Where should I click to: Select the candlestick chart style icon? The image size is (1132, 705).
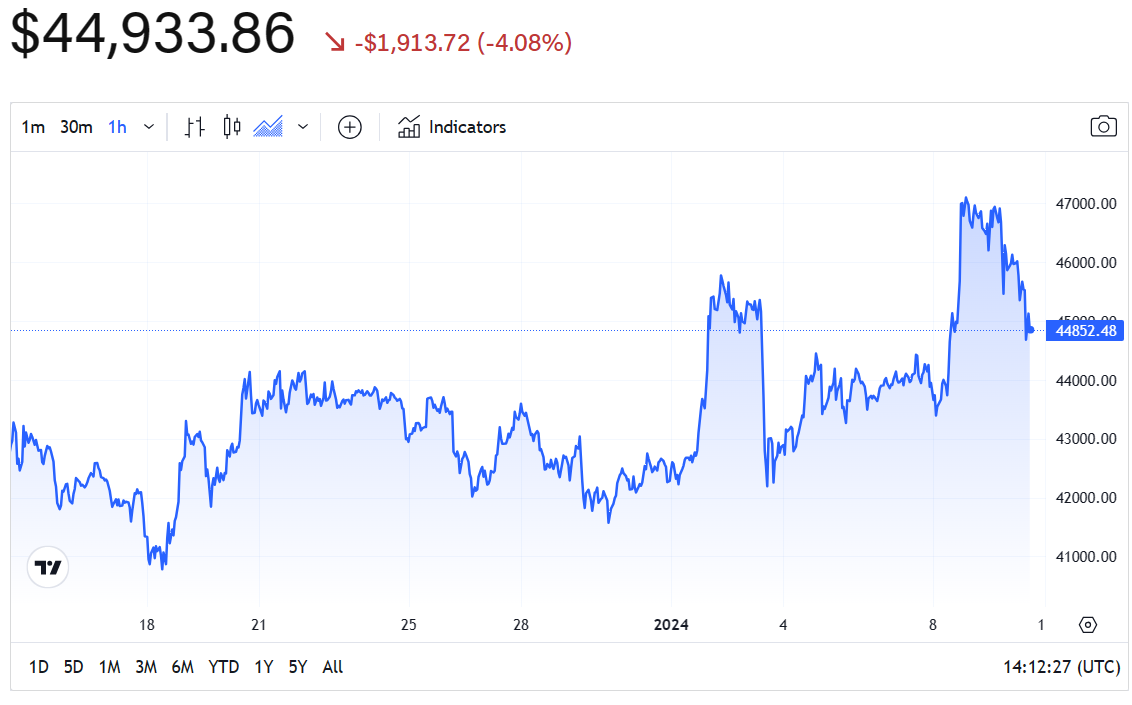pos(232,127)
